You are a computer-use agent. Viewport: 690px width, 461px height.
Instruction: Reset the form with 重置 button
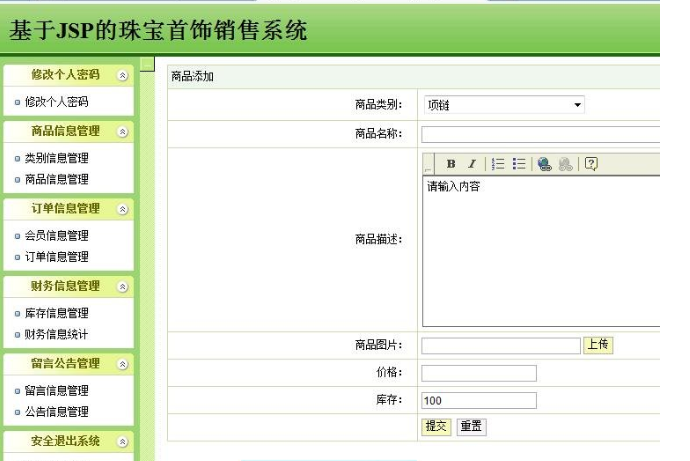pos(471,427)
